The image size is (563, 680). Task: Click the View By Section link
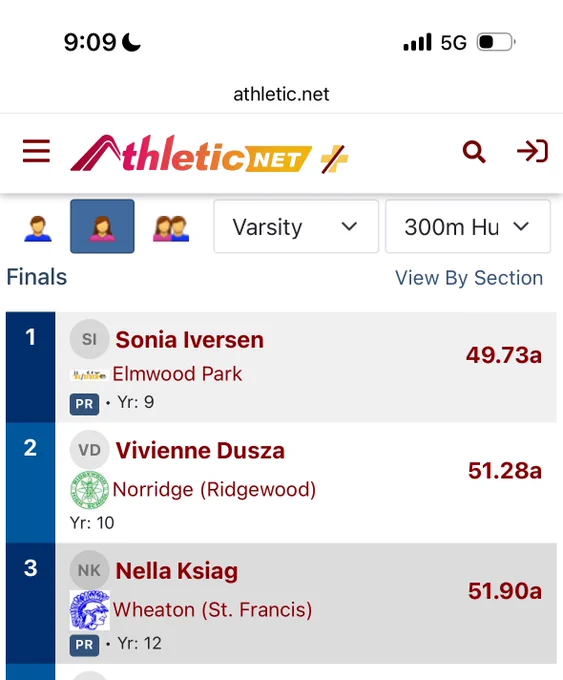tap(469, 278)
